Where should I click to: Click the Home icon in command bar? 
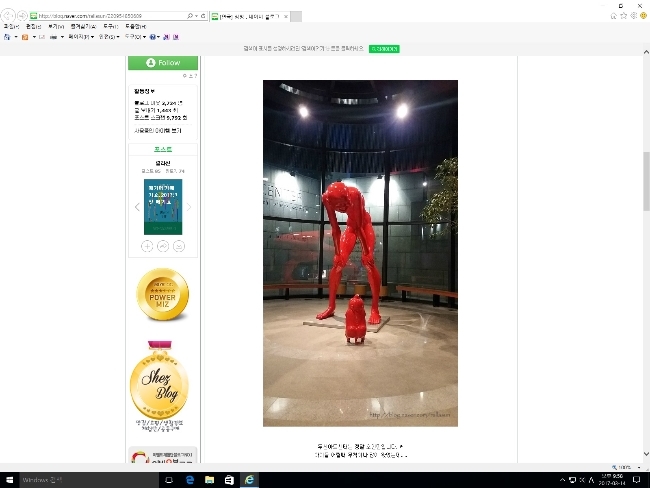point(7,37)
